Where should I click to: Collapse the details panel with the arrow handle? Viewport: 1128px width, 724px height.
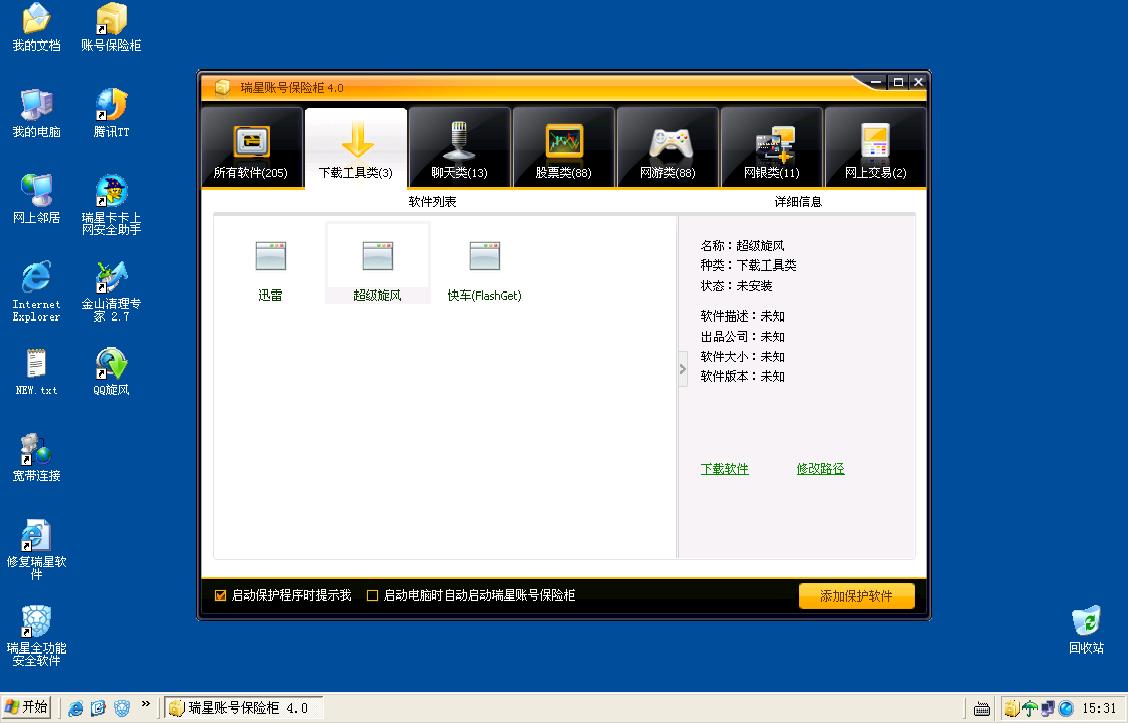point(683,369)
